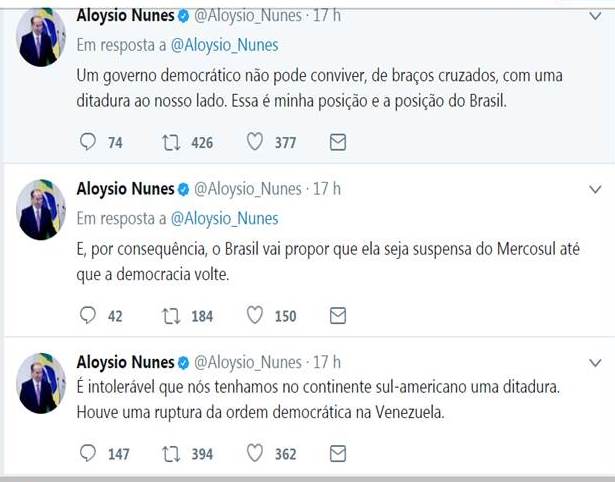Send the Venezuela tweet by direct message

(x=338, y=454)
